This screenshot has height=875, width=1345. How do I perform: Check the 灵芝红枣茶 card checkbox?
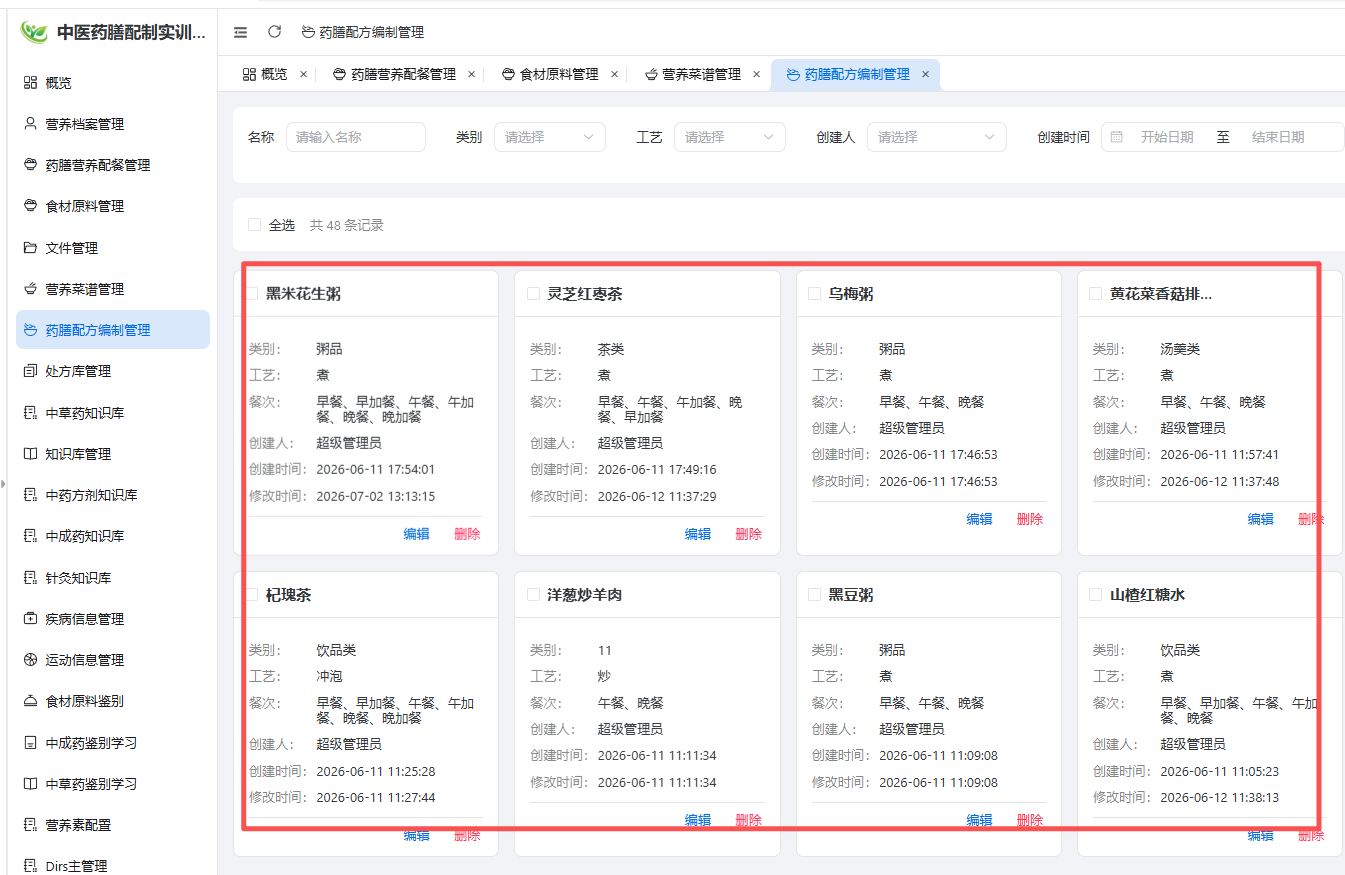[x=534, y=293]
